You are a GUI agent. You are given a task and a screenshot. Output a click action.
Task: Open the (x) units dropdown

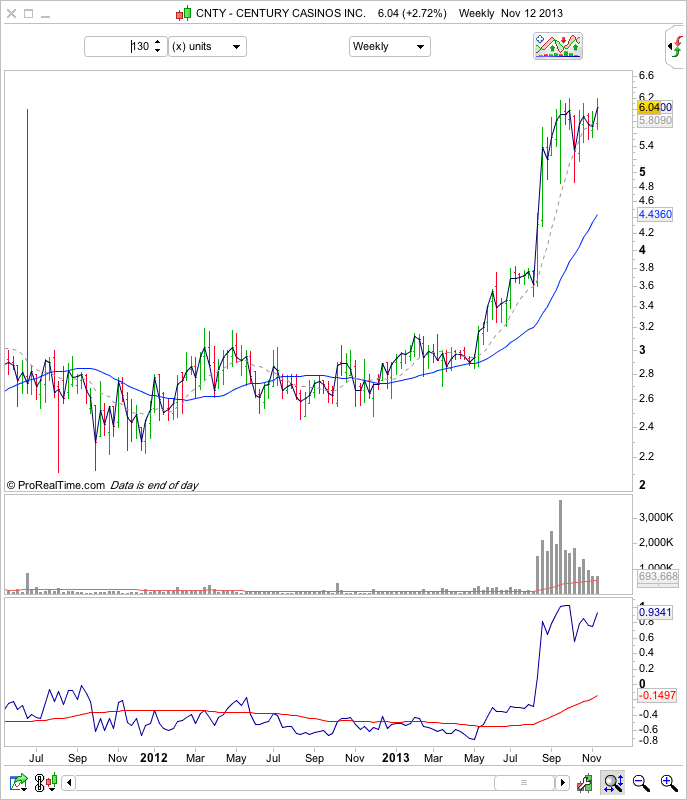click(x=207, y=46)
